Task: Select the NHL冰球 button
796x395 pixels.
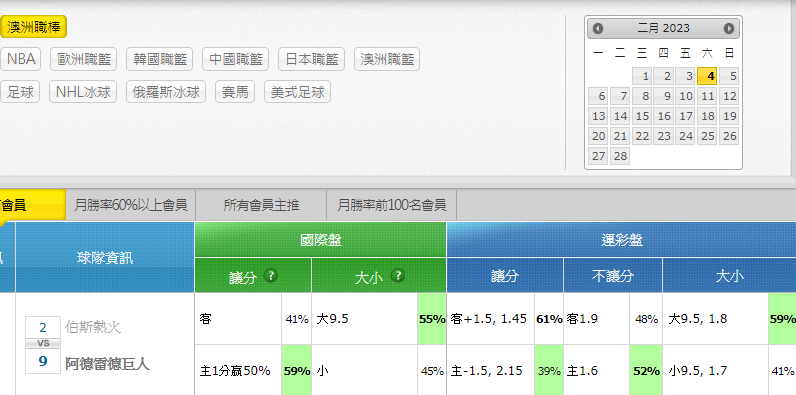Action: (83, 92)
